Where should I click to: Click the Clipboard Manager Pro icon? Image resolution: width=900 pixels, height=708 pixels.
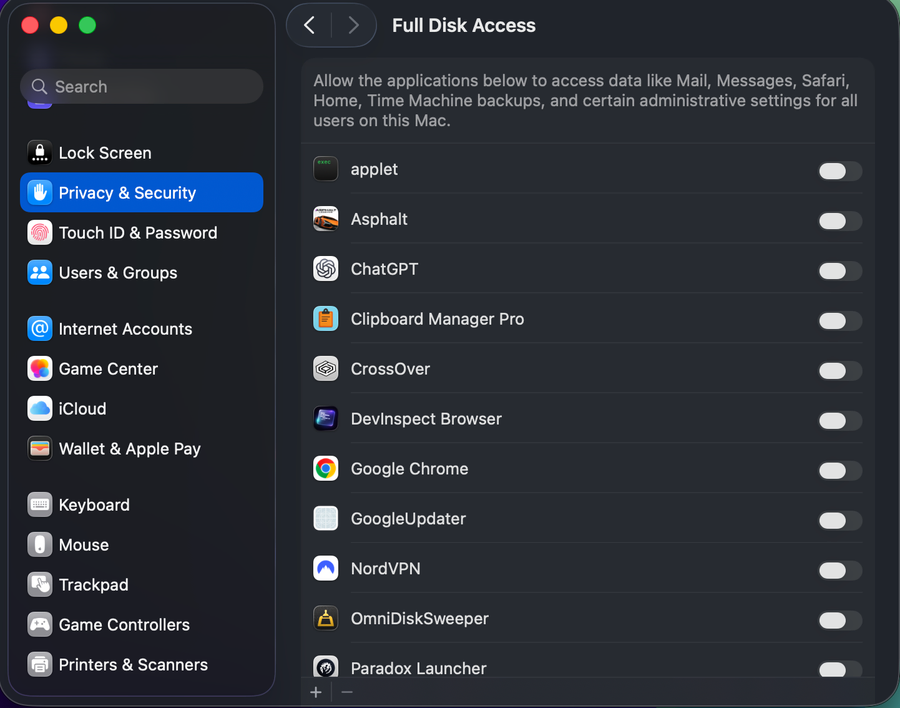[325, 319]
